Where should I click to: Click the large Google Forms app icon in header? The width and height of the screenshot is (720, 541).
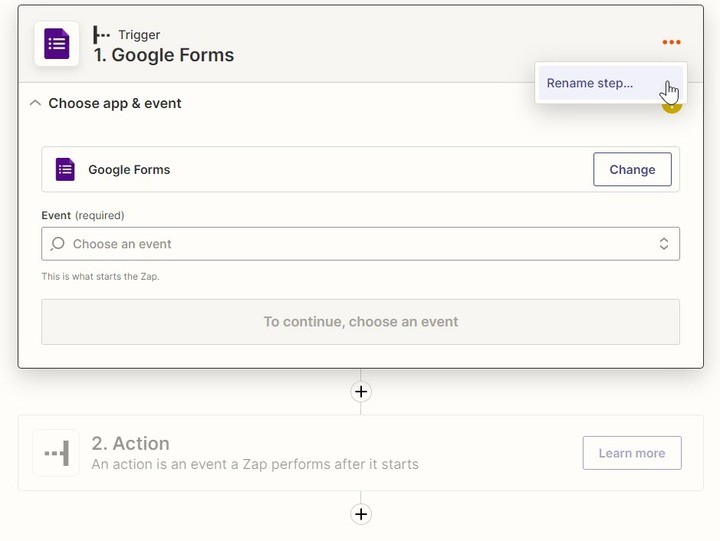coord(56,44)
